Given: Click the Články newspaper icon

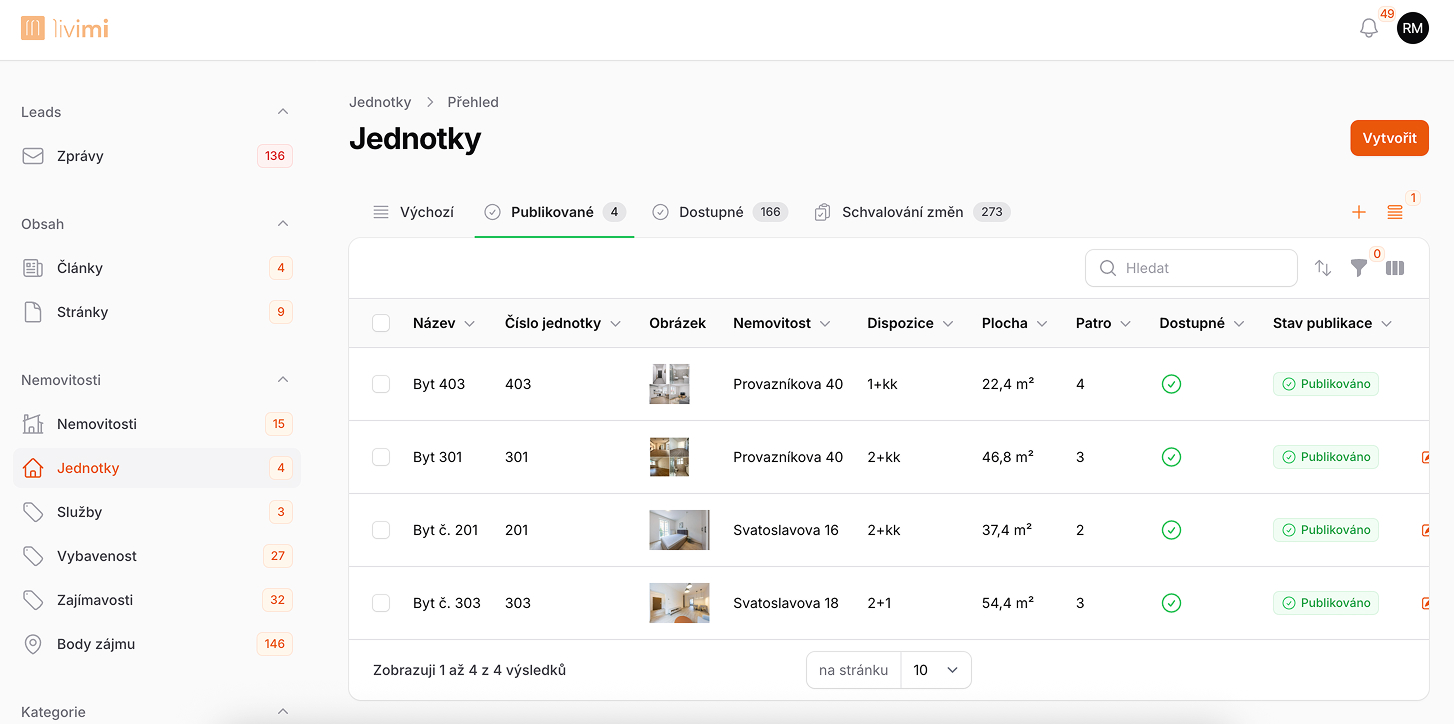Looking at the screenshot, I should 33,268.
